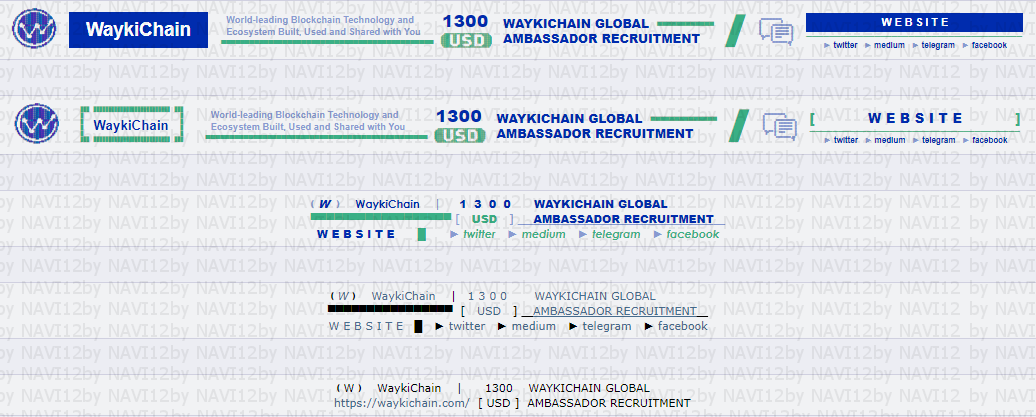
Task: Click the facebook link in first banner
Action: 989,46
